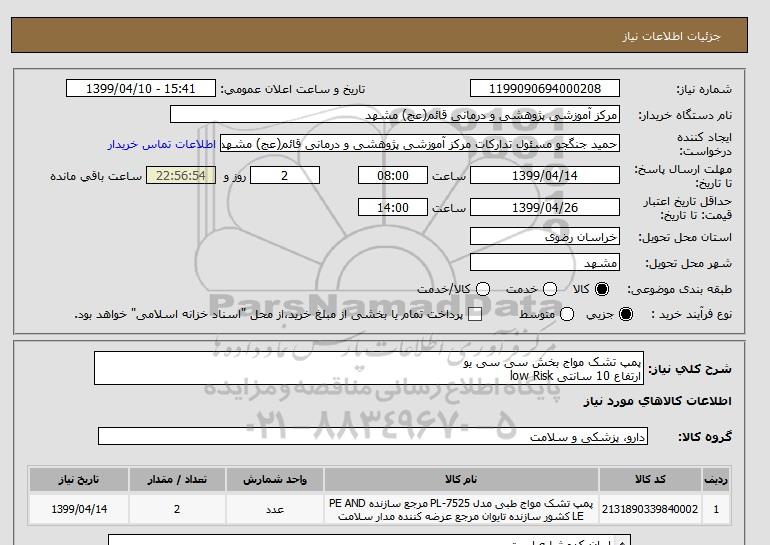The height and width of the screenshot is (545, 770).
Task: Click the product code 2131890339840002 cell
Action: point(650,509)
